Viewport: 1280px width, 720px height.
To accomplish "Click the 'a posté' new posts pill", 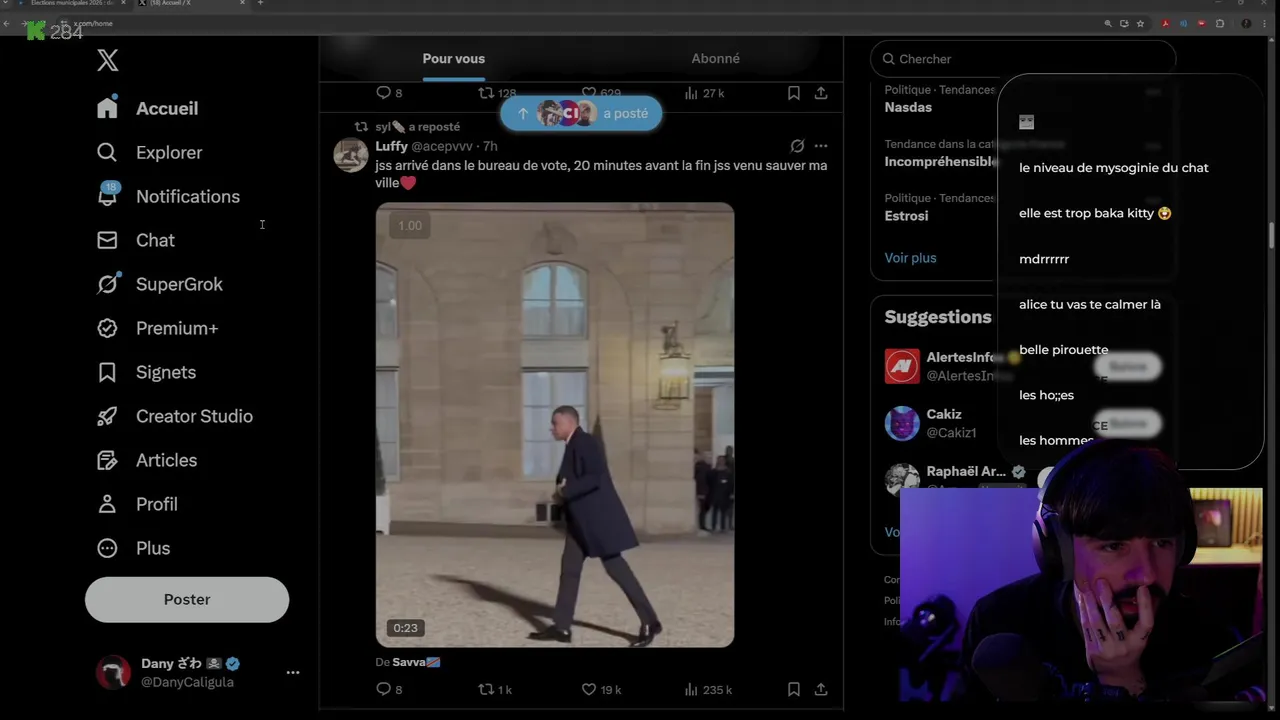I will click(581, 113).
